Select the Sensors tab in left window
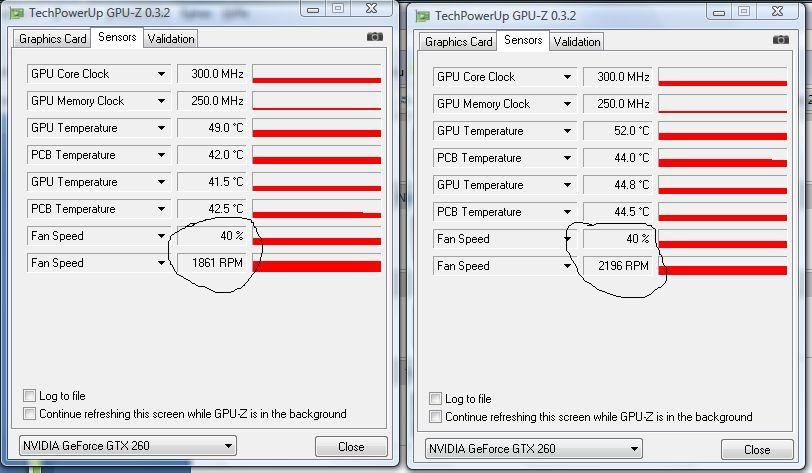 point(117,37)
